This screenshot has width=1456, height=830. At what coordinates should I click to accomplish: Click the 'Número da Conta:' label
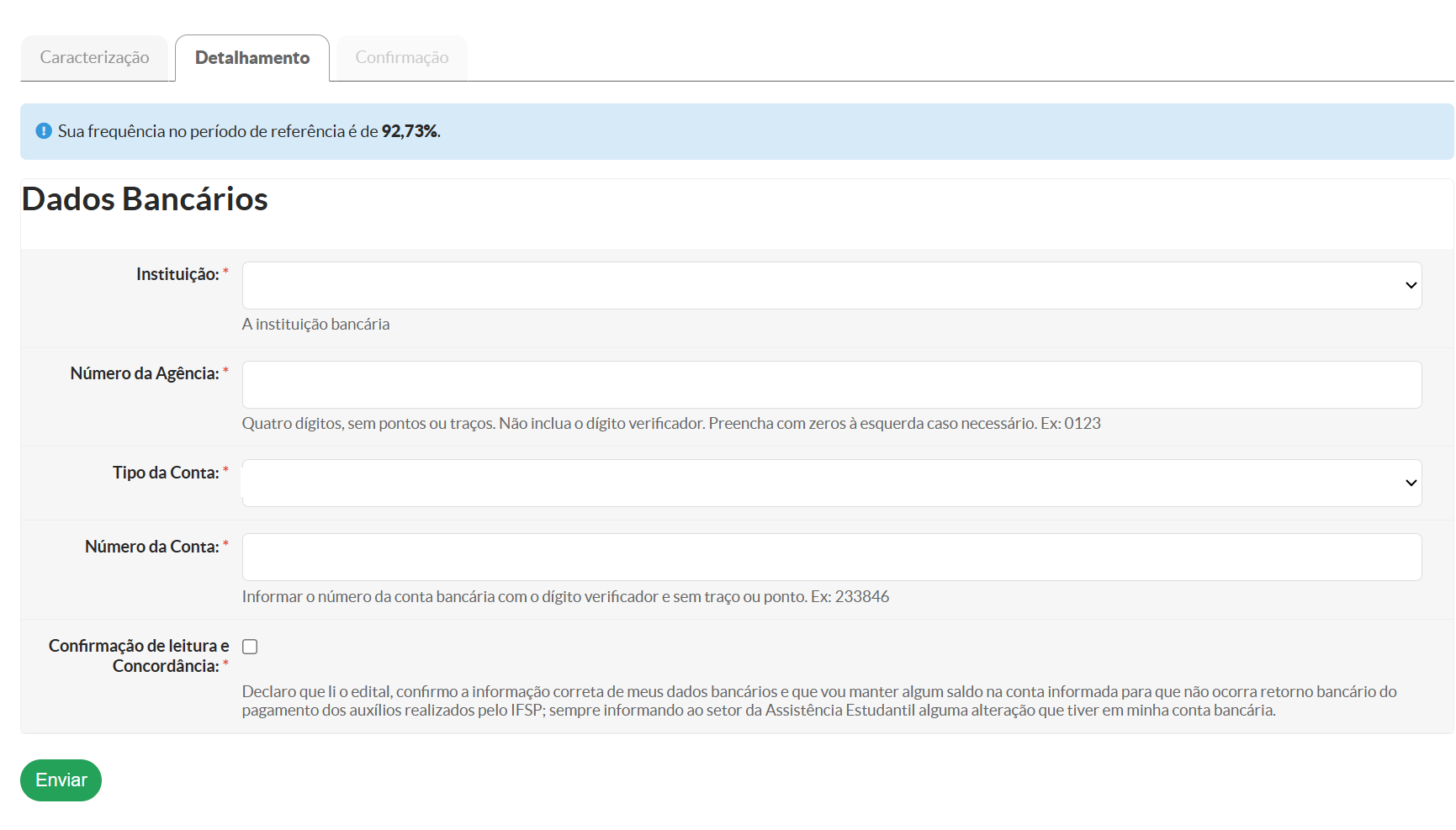click(152, 547)
